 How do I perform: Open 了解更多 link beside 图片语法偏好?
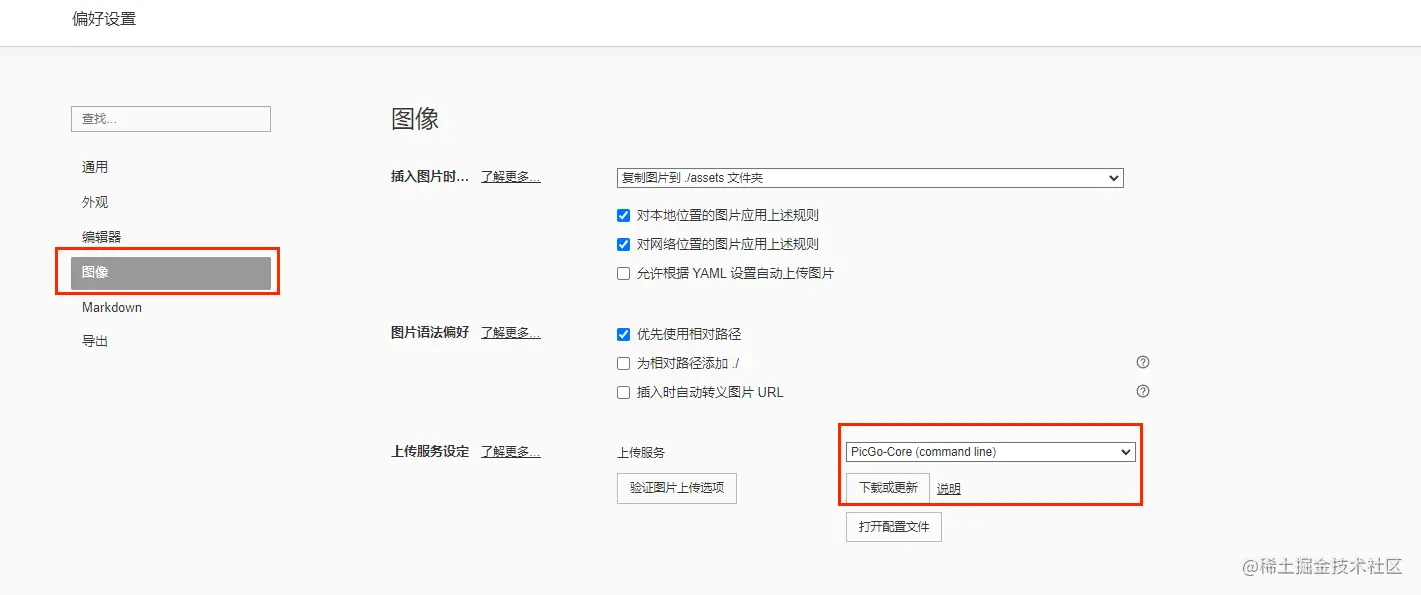[511, 333]
